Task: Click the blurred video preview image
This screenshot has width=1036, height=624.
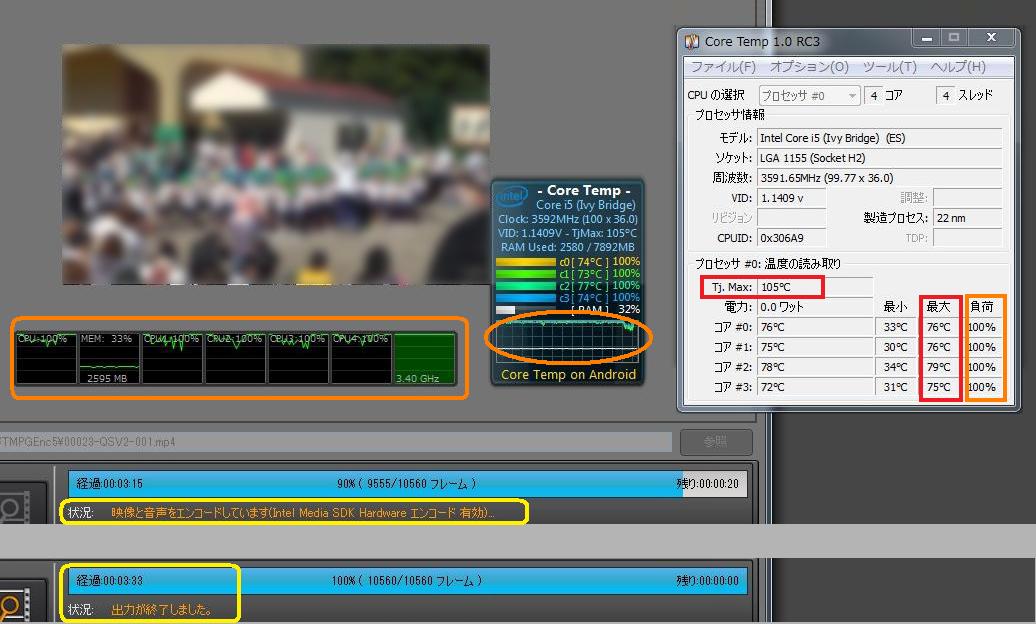Action: coord(276,165)
